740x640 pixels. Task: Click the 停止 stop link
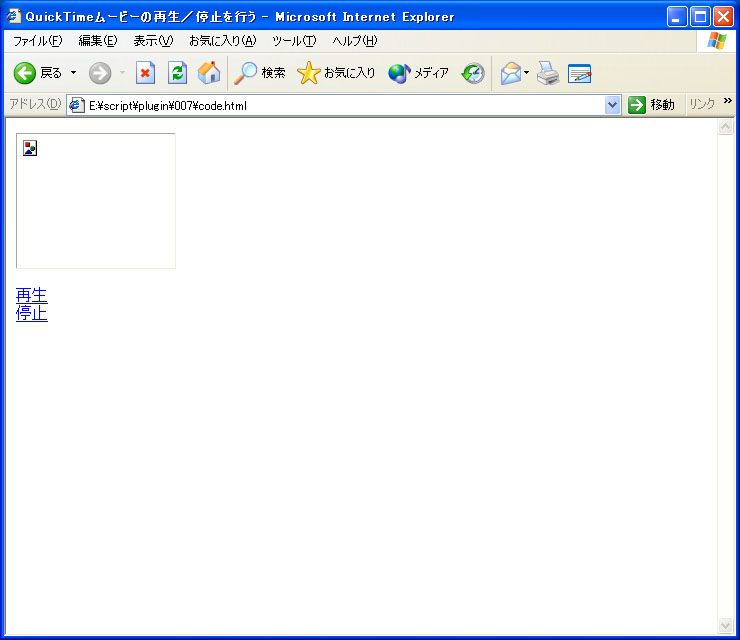pos(32,313)
